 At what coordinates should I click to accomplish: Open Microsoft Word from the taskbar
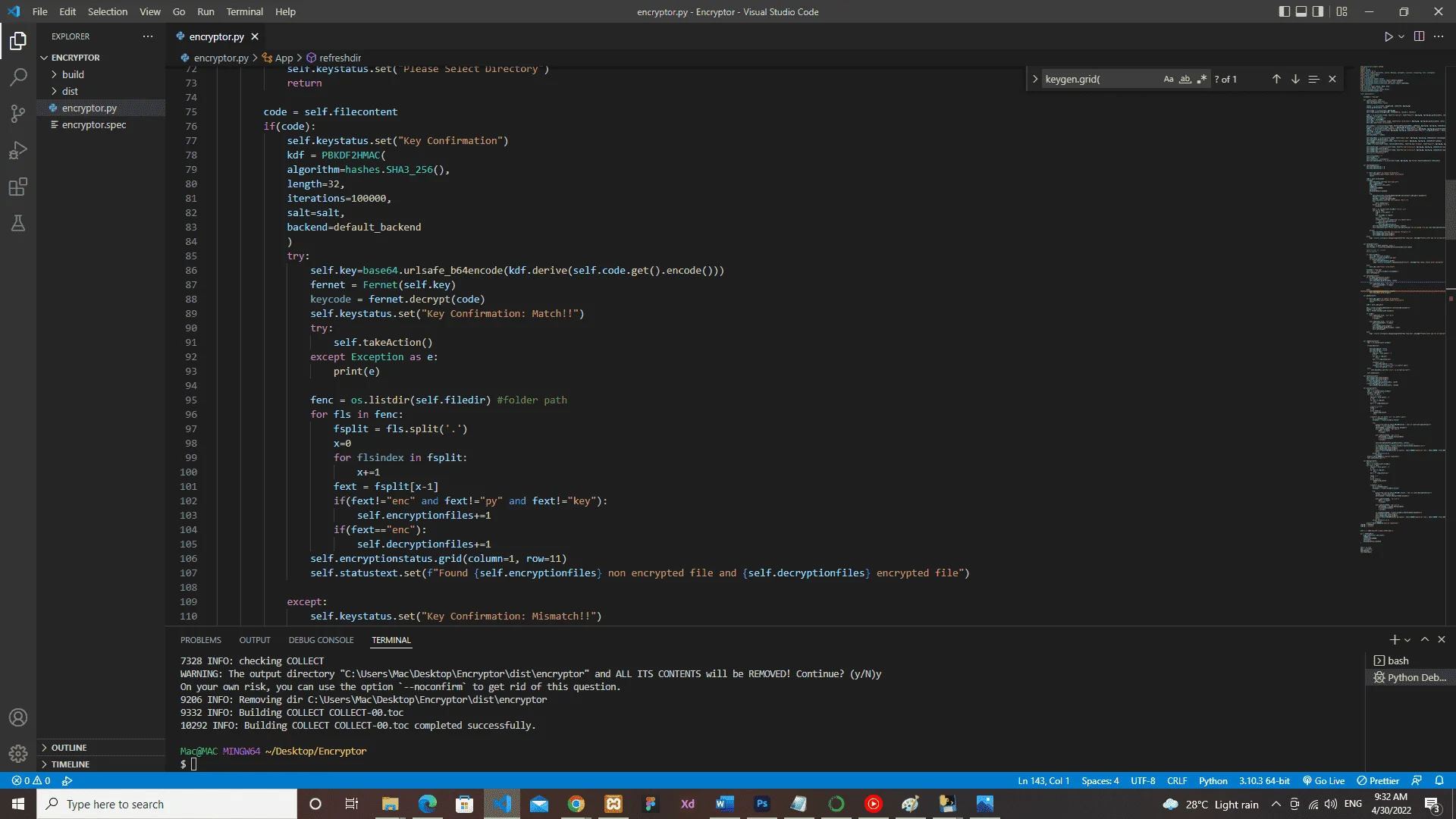(725, 804)
